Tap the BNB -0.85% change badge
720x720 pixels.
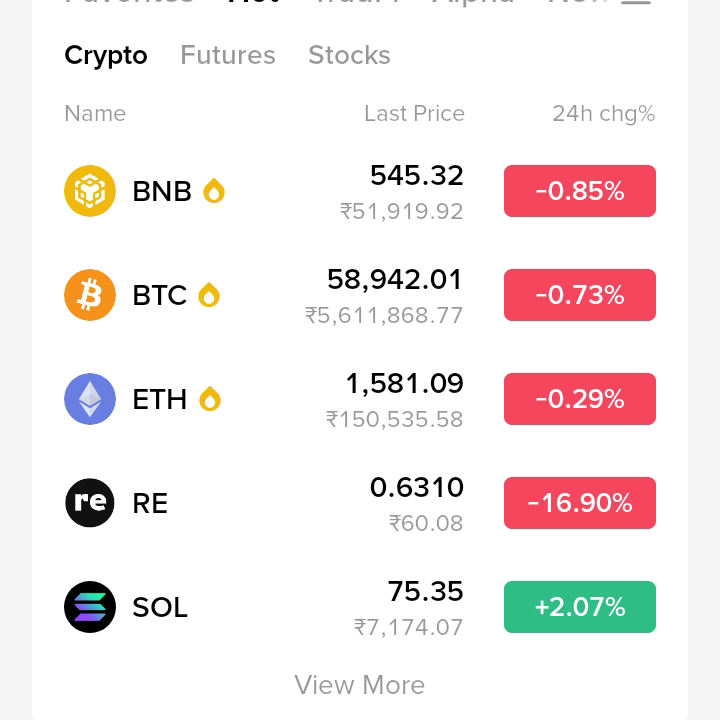(579, 191)
